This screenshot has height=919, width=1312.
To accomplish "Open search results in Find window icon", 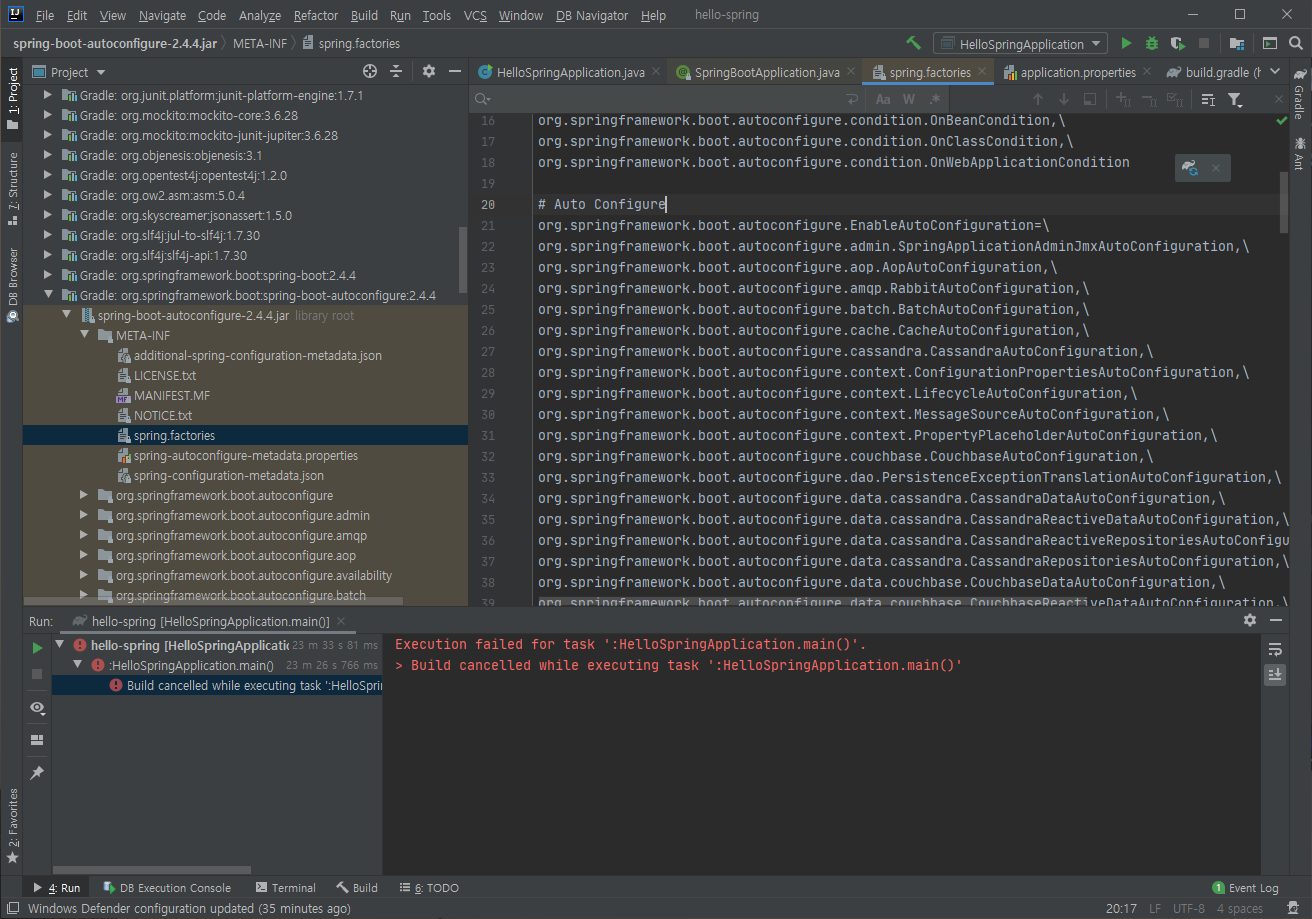I will tap(1090, 99).
